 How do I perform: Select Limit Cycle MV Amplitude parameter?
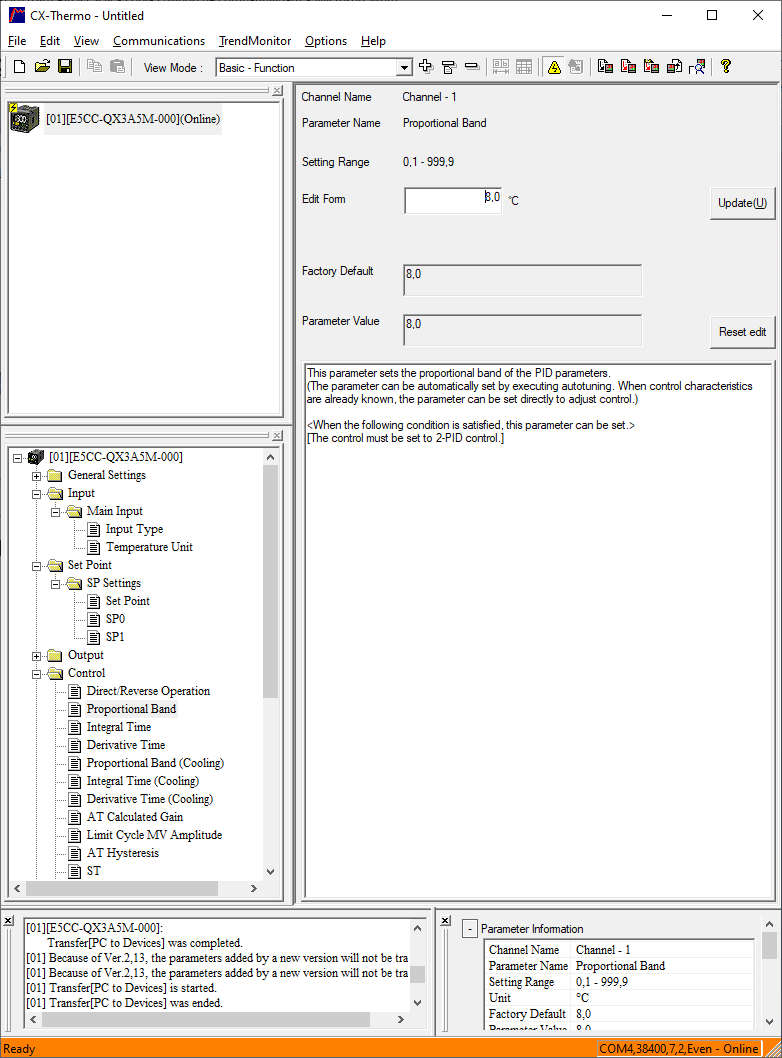click(x=154, y=835)
